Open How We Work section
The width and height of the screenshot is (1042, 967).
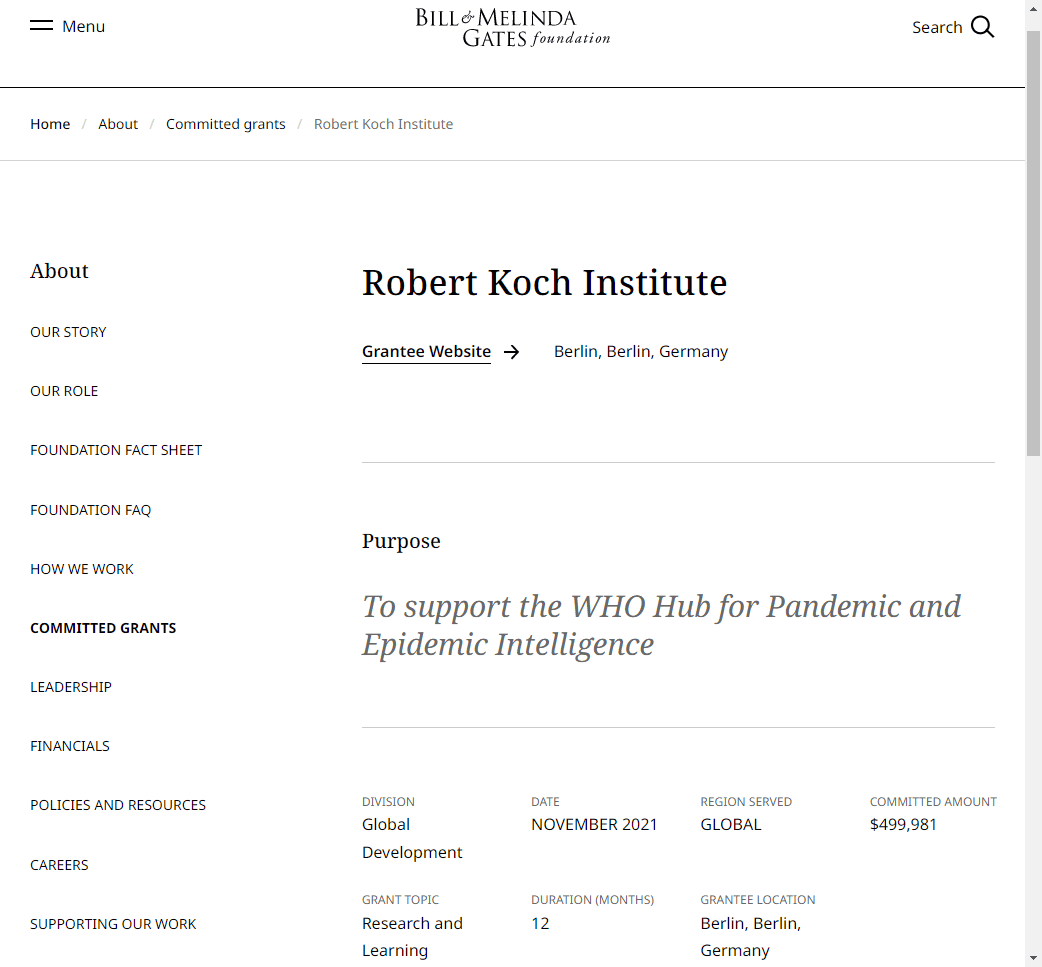click(x=82, y=570)
